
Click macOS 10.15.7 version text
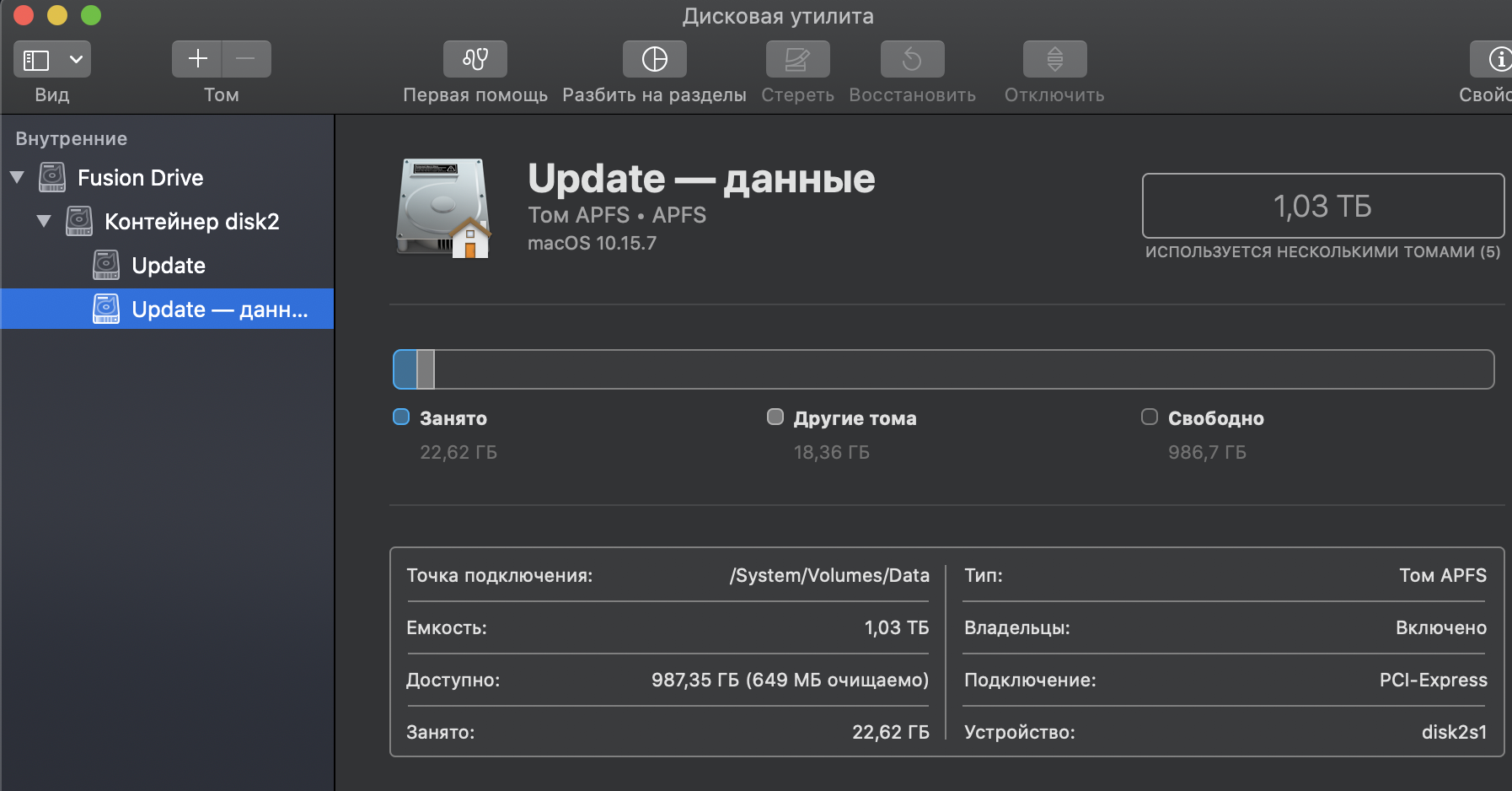(592, 244)
